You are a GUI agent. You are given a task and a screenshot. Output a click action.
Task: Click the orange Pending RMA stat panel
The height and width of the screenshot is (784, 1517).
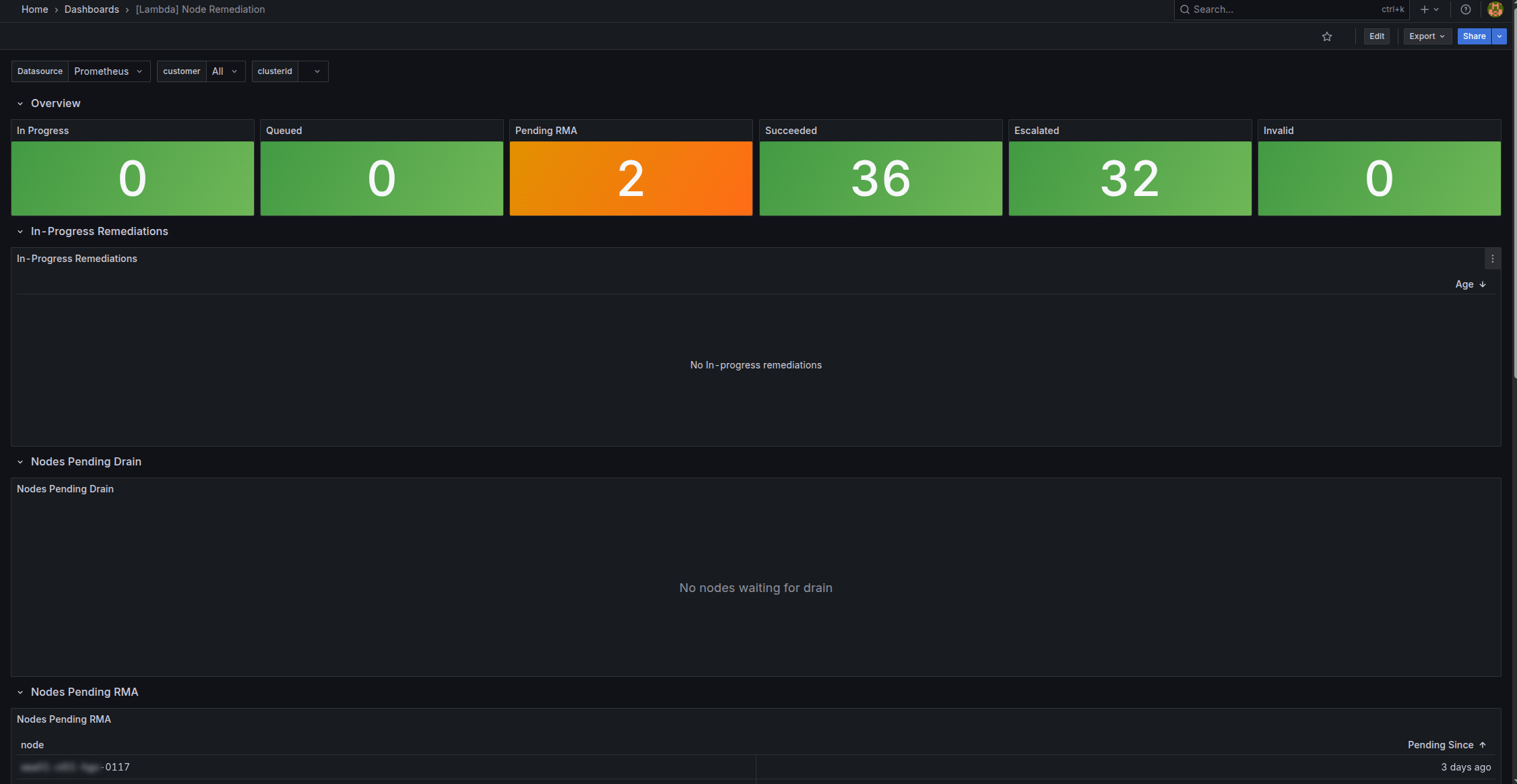tap(631, 178)
